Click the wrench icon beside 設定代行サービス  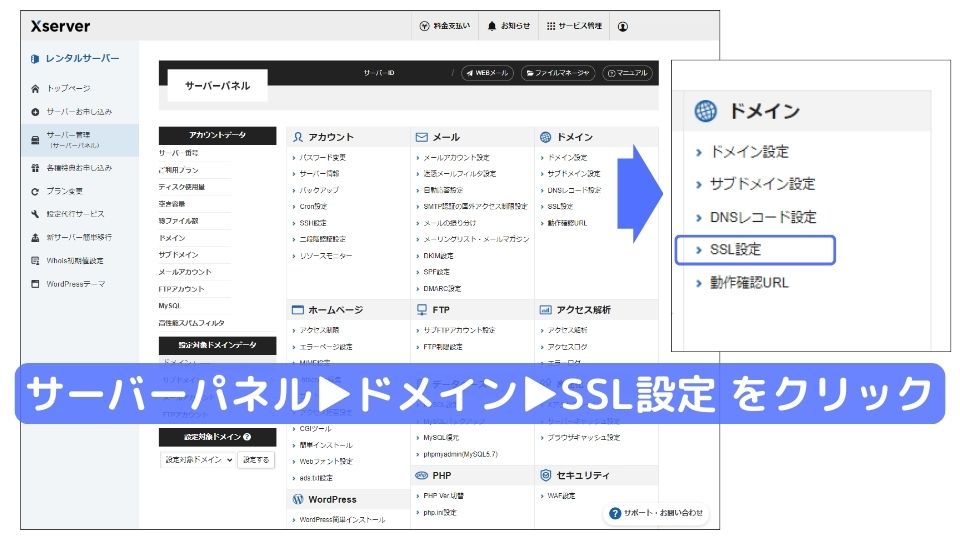pyautogui.click(x=35, y=214)
